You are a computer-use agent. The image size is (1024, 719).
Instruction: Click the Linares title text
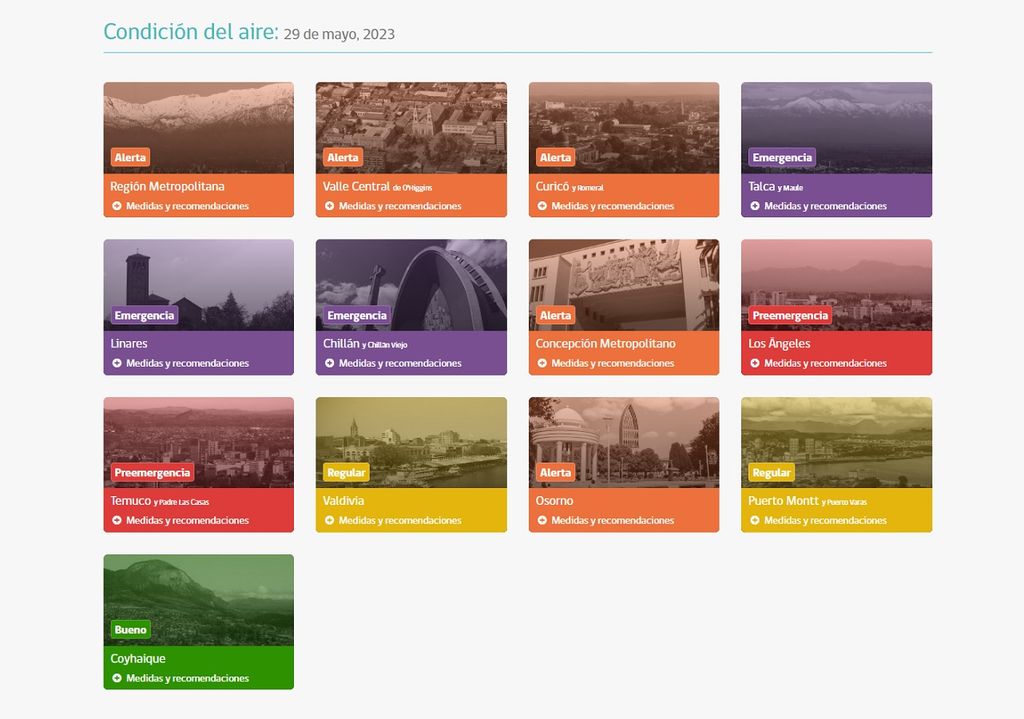click(x=129, y=344)
